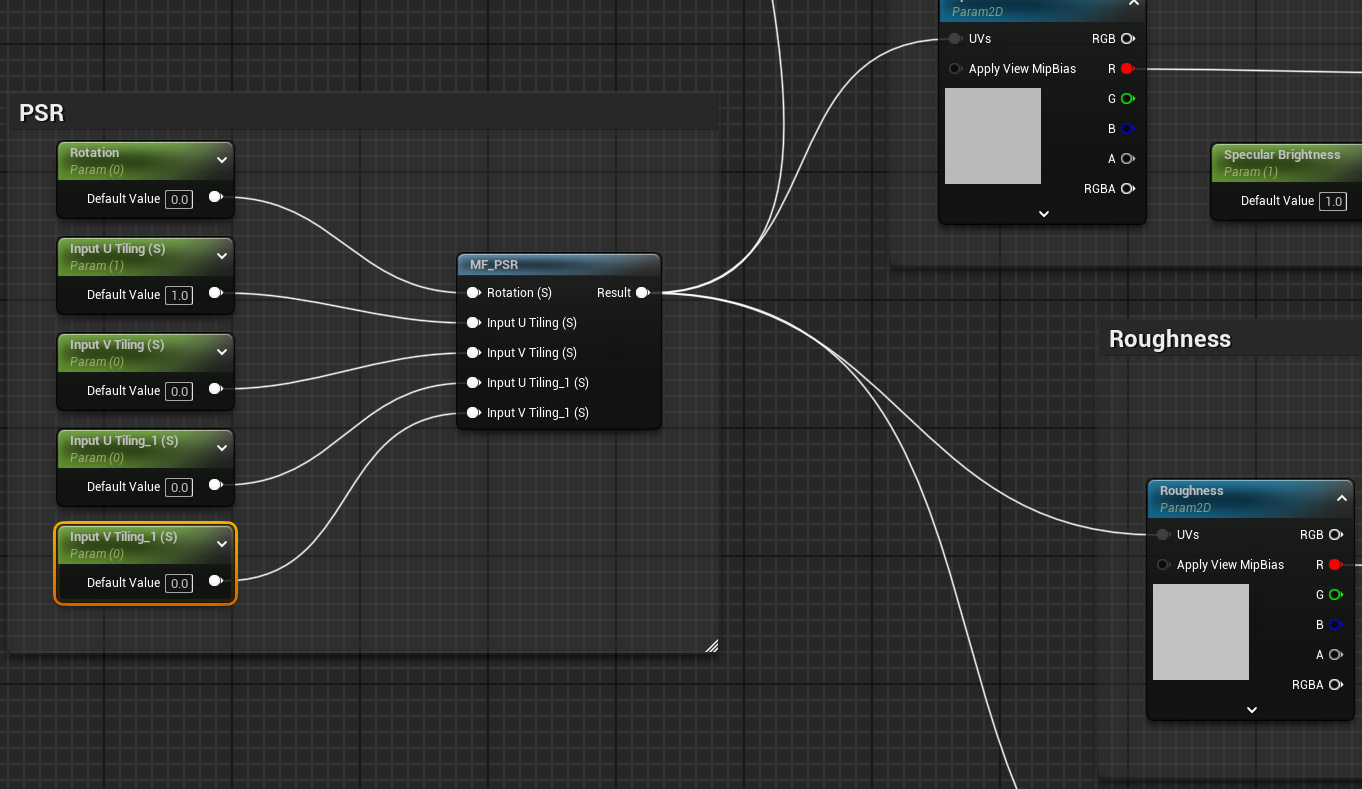This screenshot has height=789, width=1362.
Task: Click MF_PSR Input V Tiling (S) input pin
Action: point(474,353)
